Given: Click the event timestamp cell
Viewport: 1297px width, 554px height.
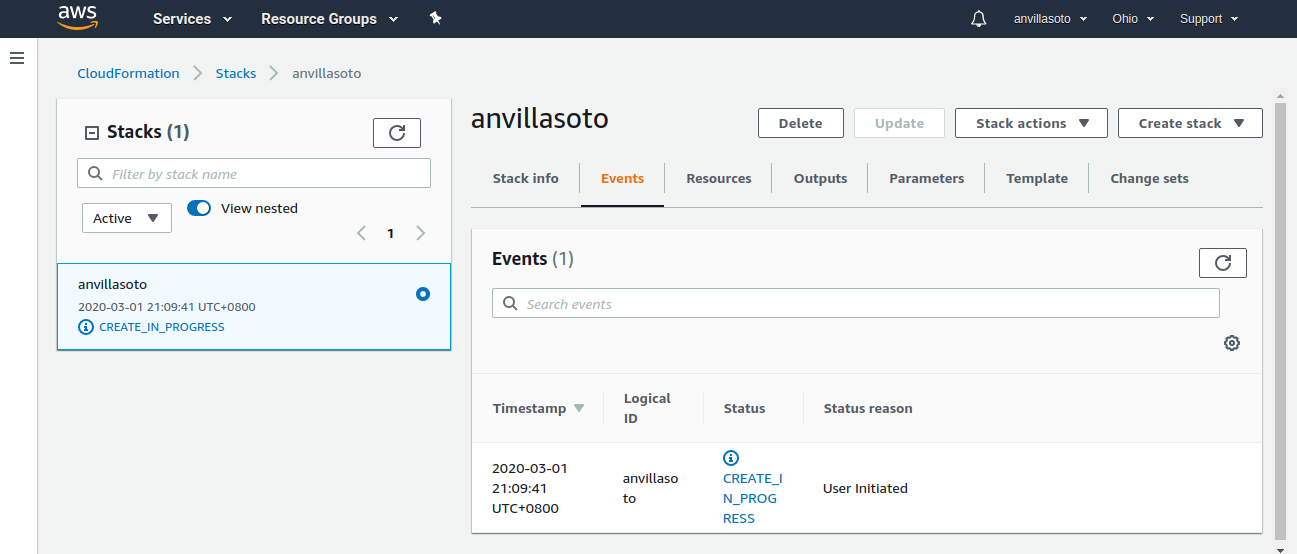Looking at the screenshot, I should [530, 488].
